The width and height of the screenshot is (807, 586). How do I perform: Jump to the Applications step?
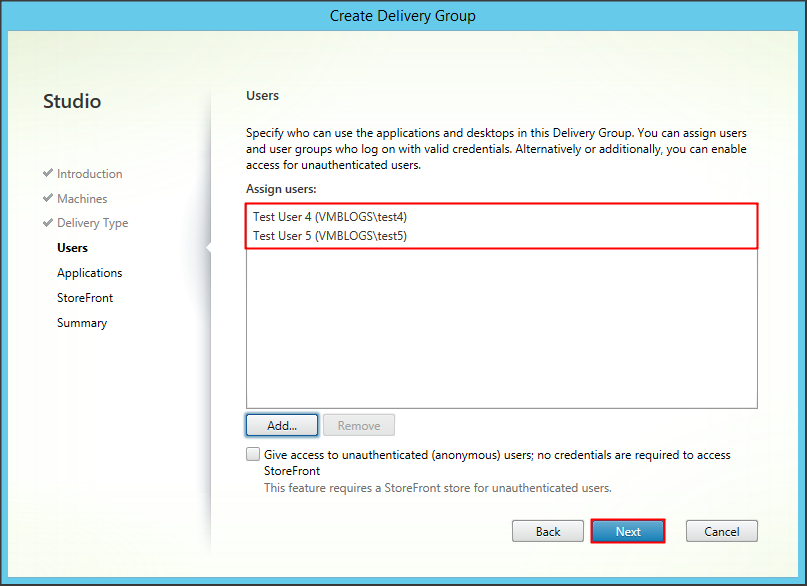[89, 273]
